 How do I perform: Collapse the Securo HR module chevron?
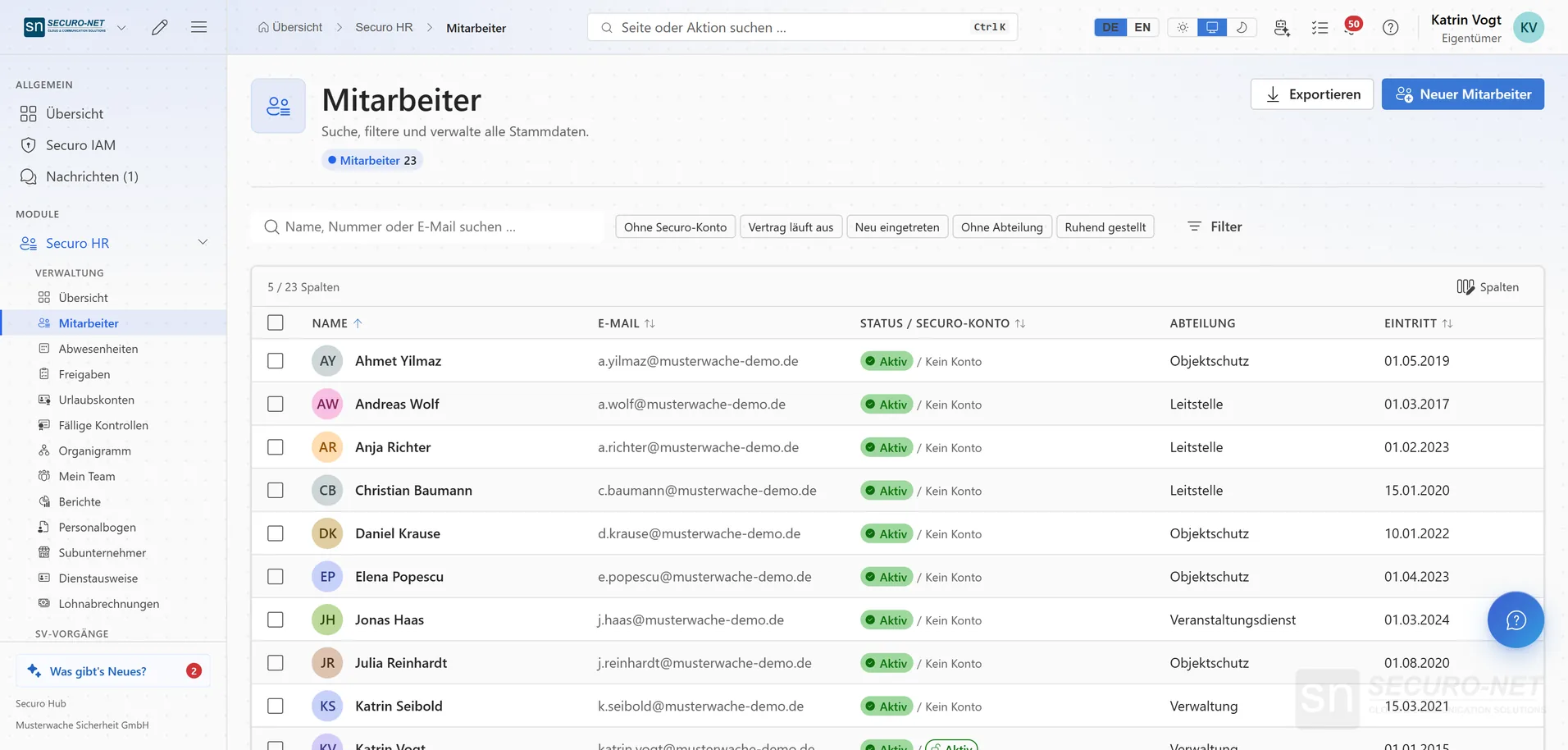tap(203, 242)
